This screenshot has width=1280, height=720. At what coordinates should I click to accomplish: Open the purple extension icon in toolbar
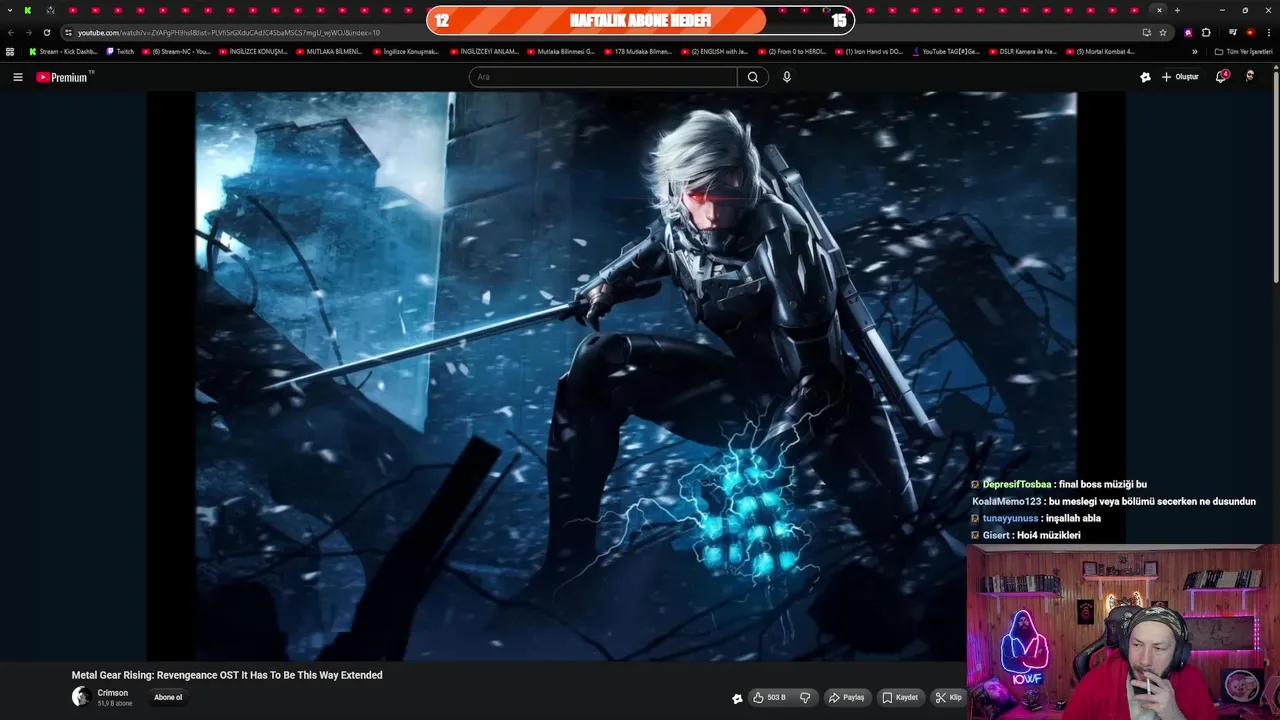coord(1188,32)
